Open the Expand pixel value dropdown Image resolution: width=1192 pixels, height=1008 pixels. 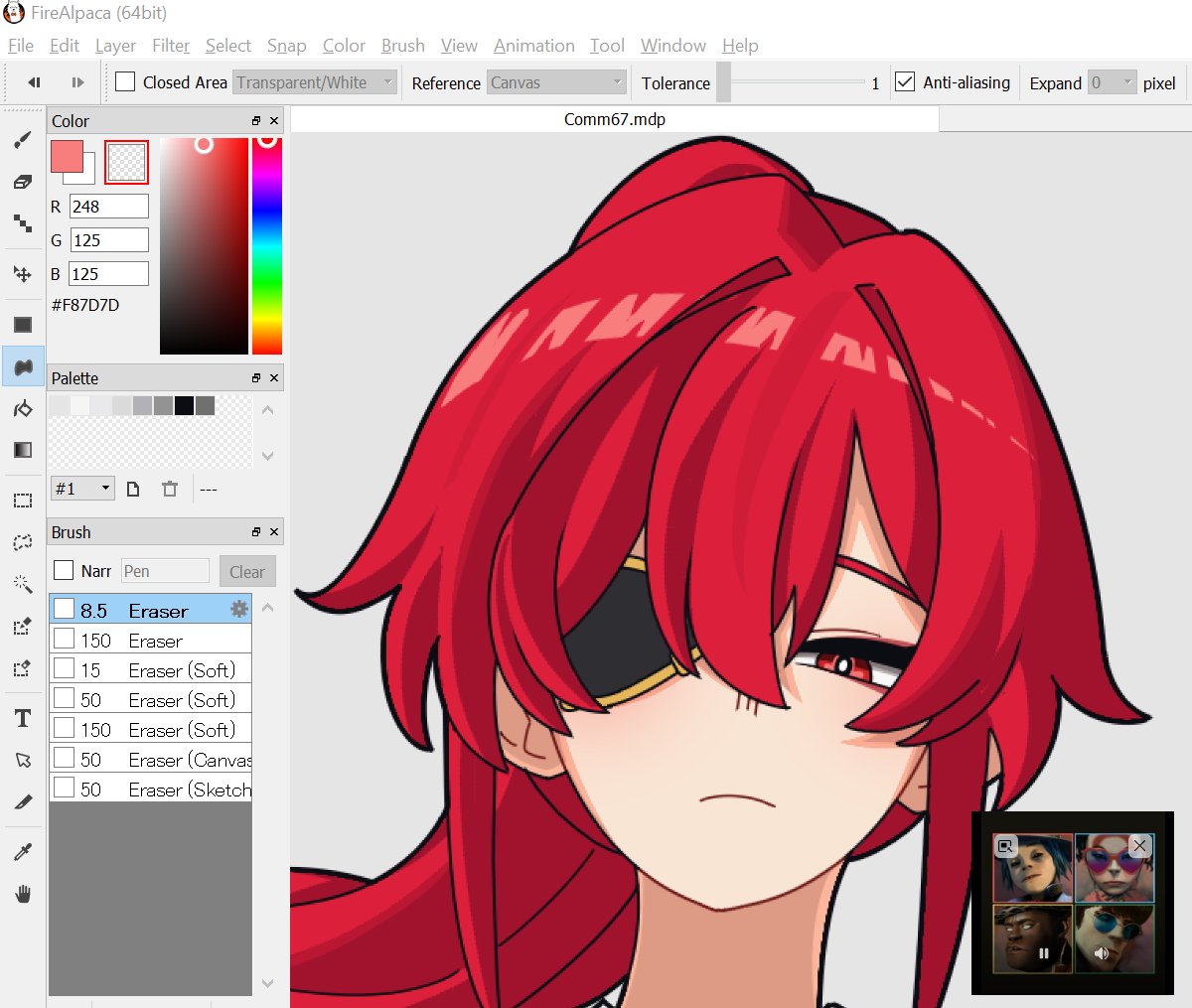click(1112, 82)
